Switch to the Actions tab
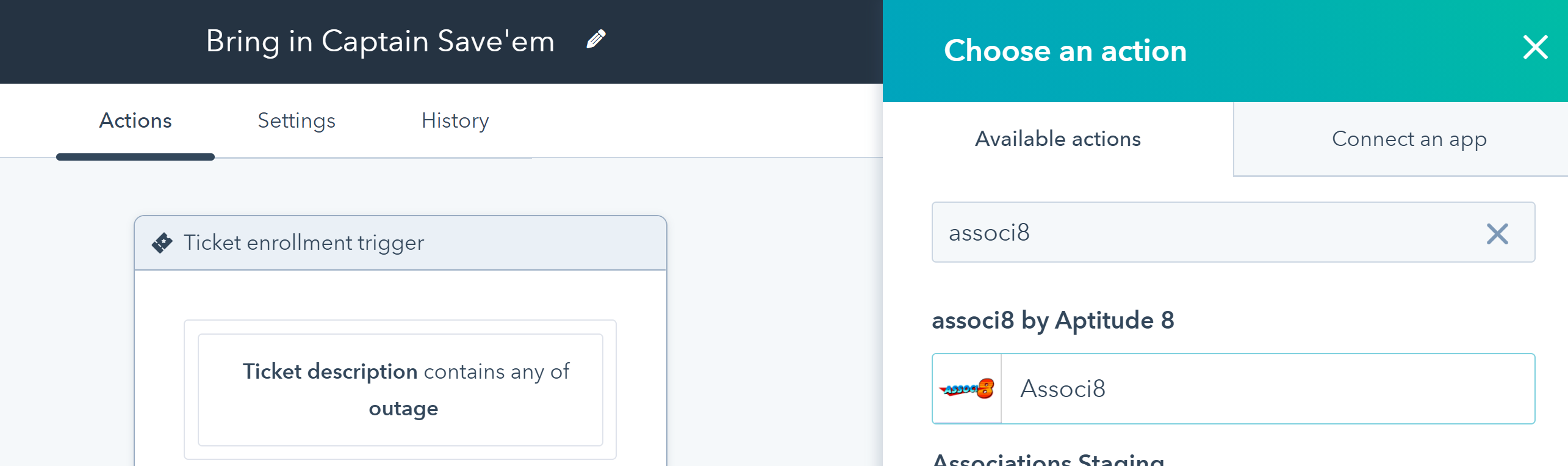This screenshot has width=1568, height=466. [x=135, y=121]
